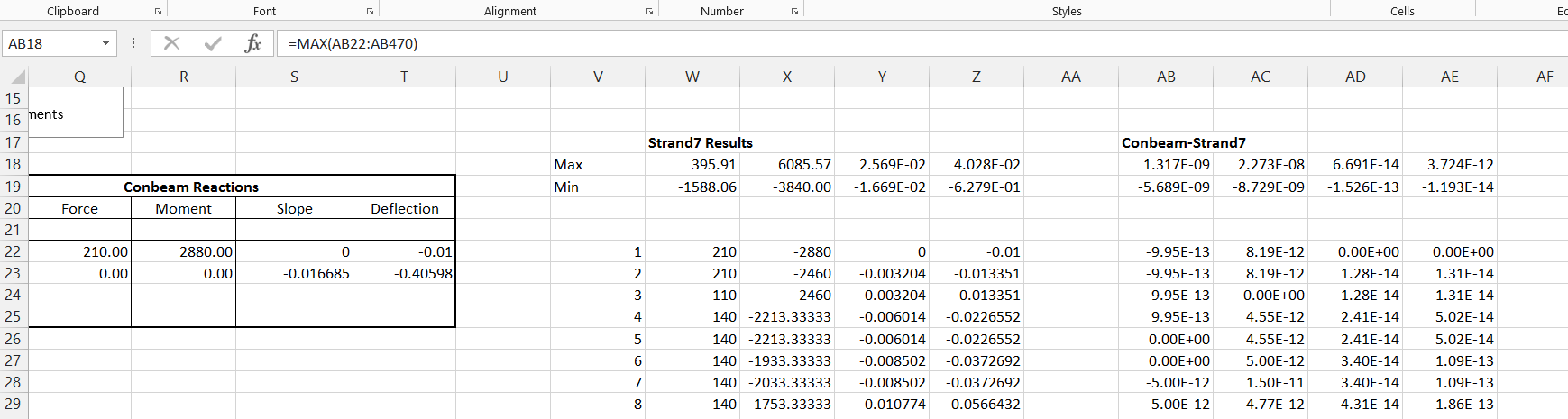Select column AB header
1568x419 pixels.
(1166, 77)
